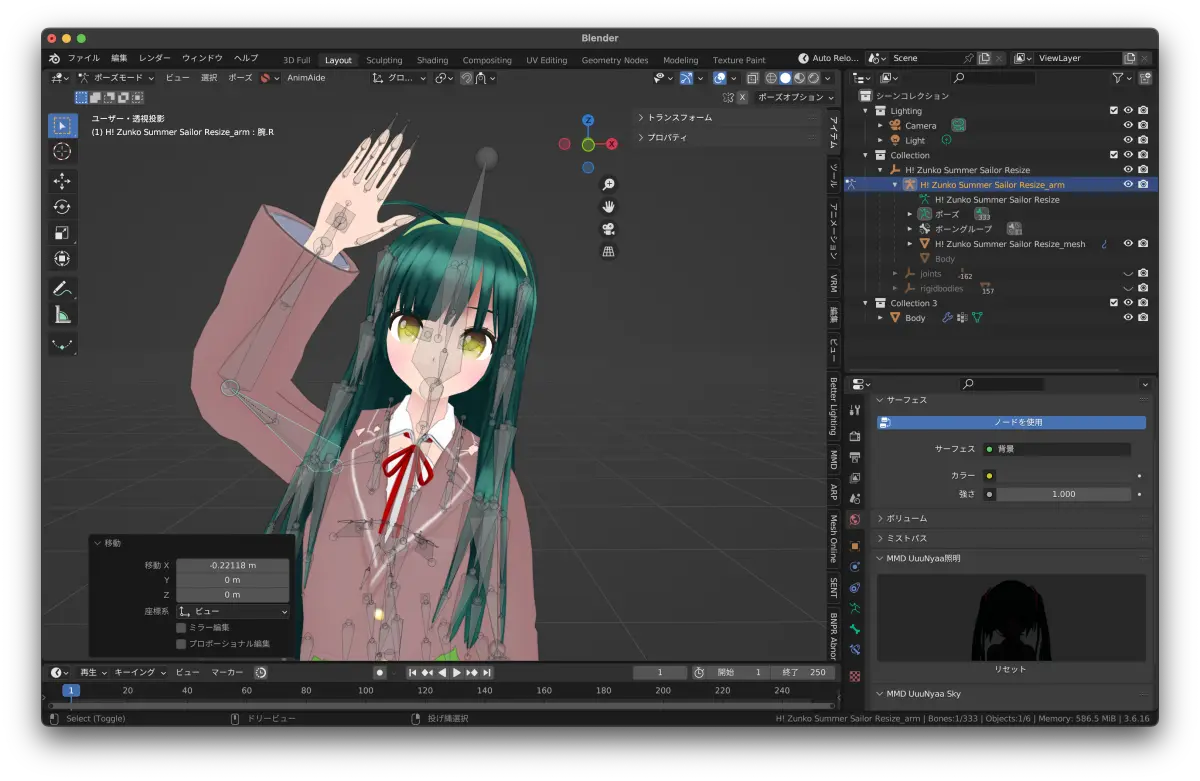This screenshot has width=1200, height=781.
Task: Open the World properties tab icon
Action: (854, 520)
